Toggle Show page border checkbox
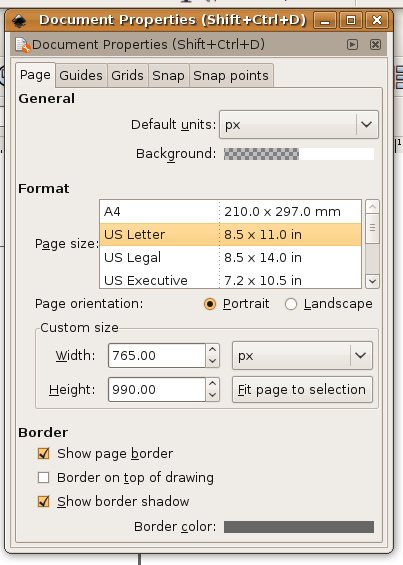 44,453
